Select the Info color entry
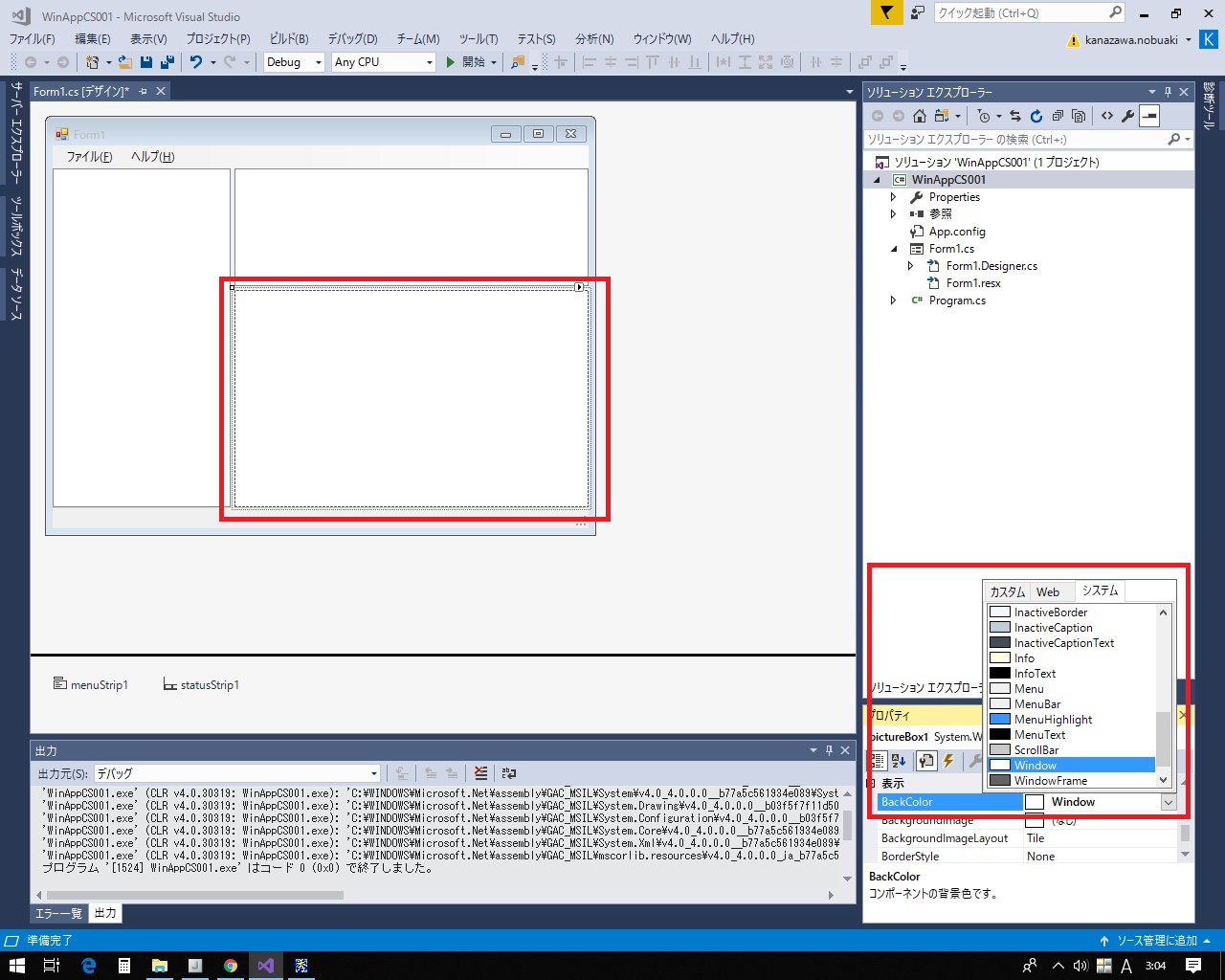1225x980 pixels. pos(1072,658)
